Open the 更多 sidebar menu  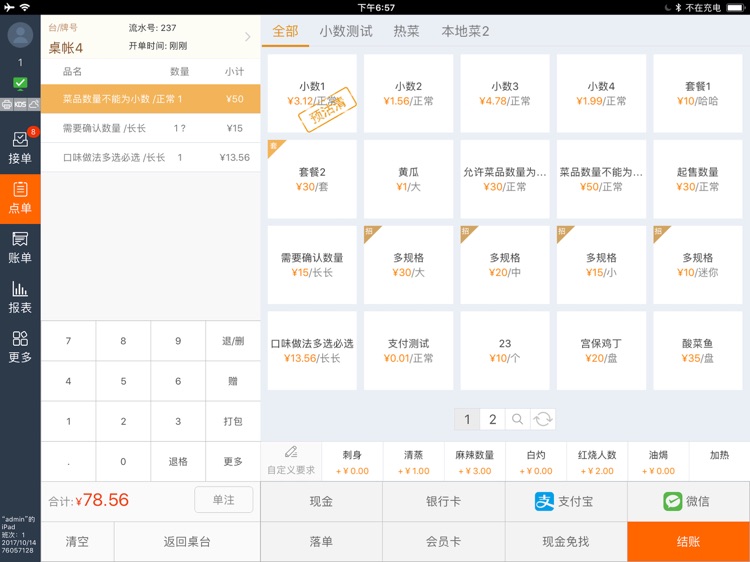pyautogui.click(x=20, y=347)
